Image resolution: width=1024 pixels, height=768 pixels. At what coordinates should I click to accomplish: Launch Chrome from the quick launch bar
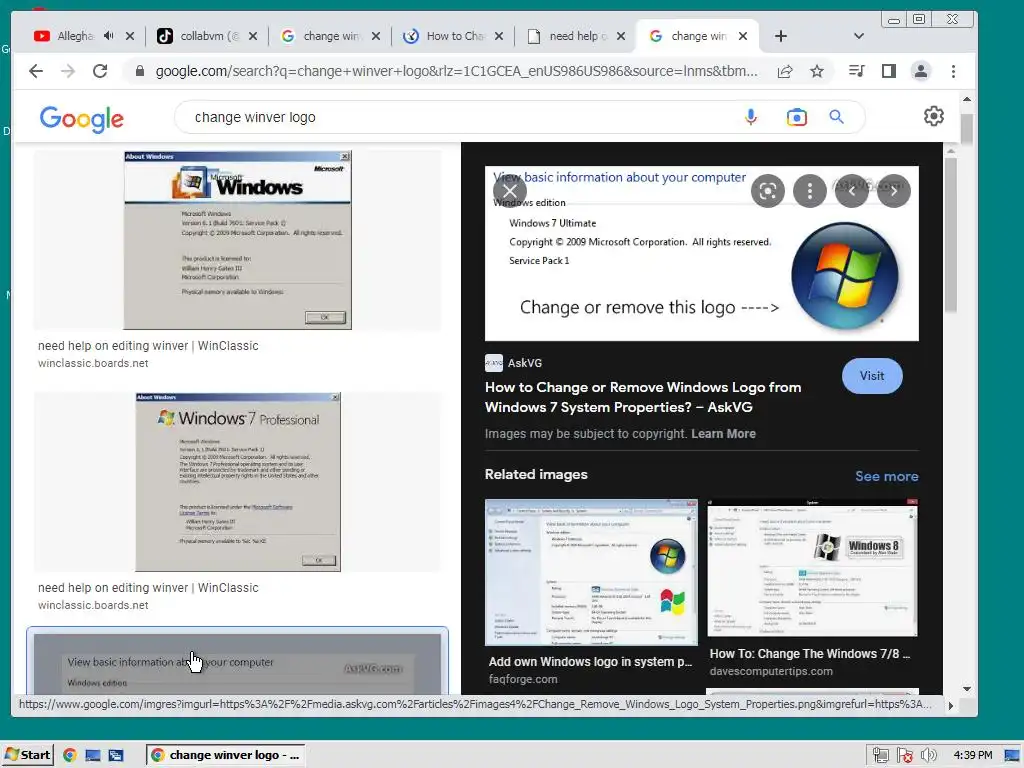(x=70, y=755)
